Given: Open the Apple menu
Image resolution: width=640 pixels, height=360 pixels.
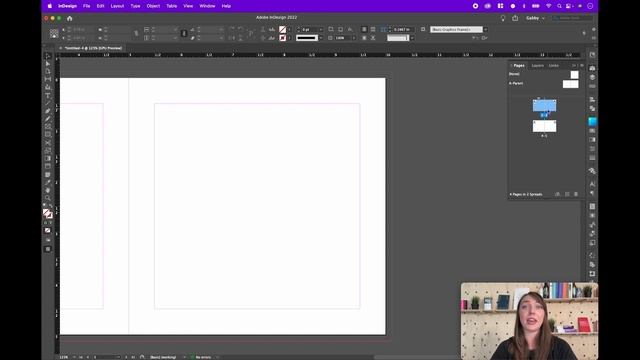Looking at the screenshot, I should pyautogui.click(x=50, y=6).
